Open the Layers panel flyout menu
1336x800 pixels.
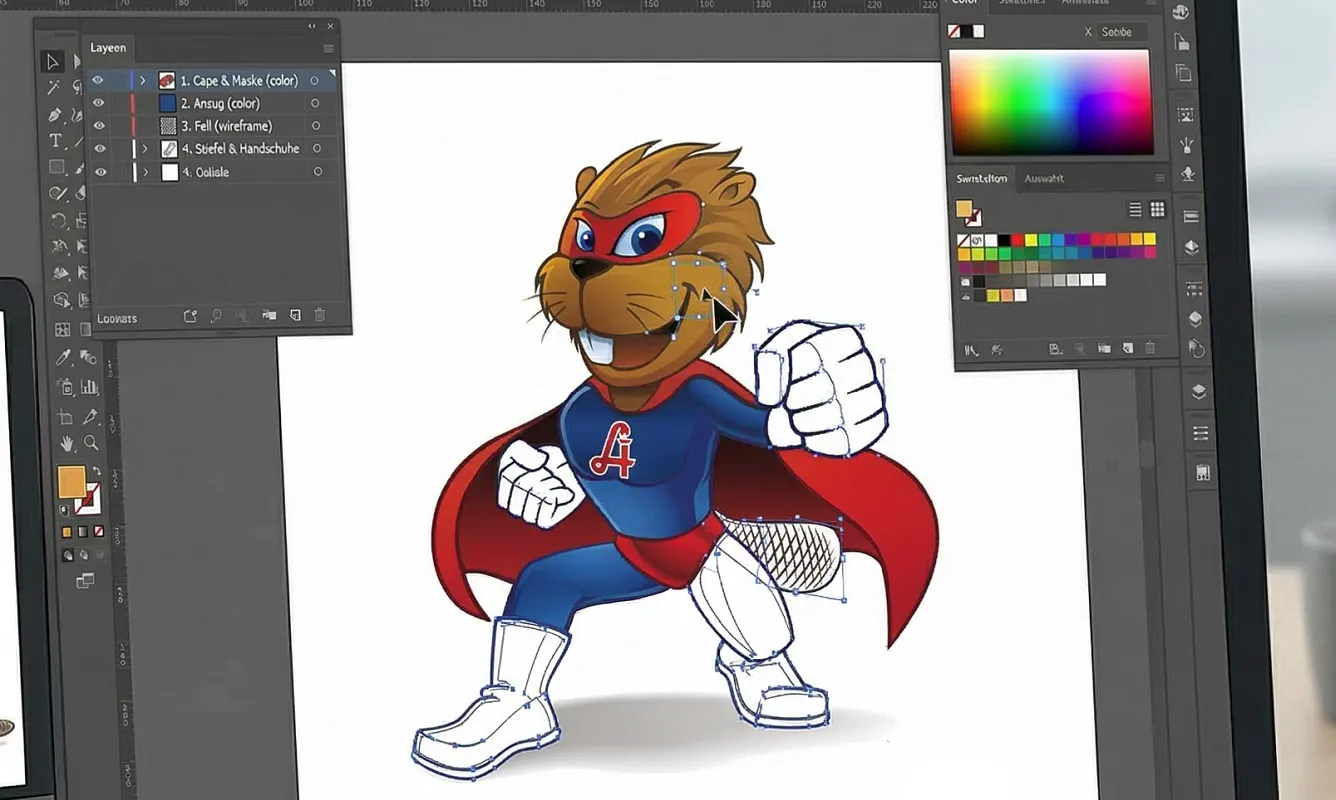(328, 48)
